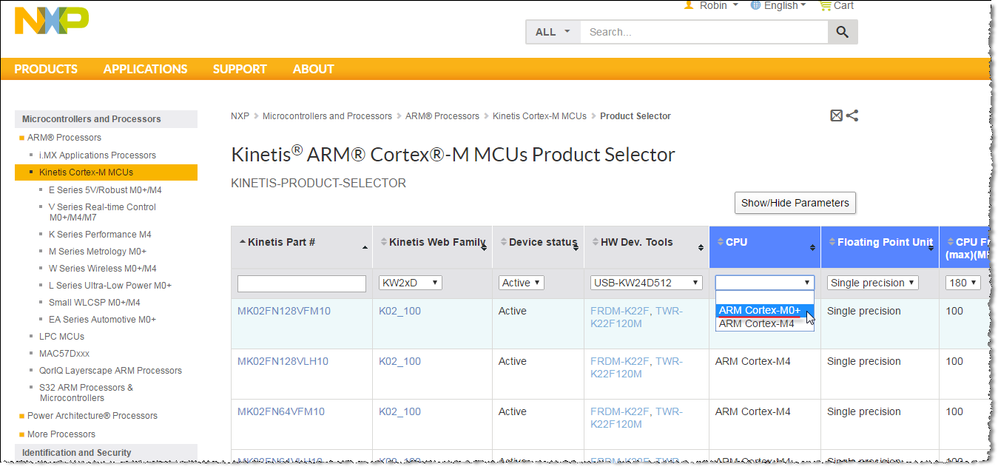This screenshot has height=467, width=998.
Task: Click the NXP logo
Action: tap(51, 19)
